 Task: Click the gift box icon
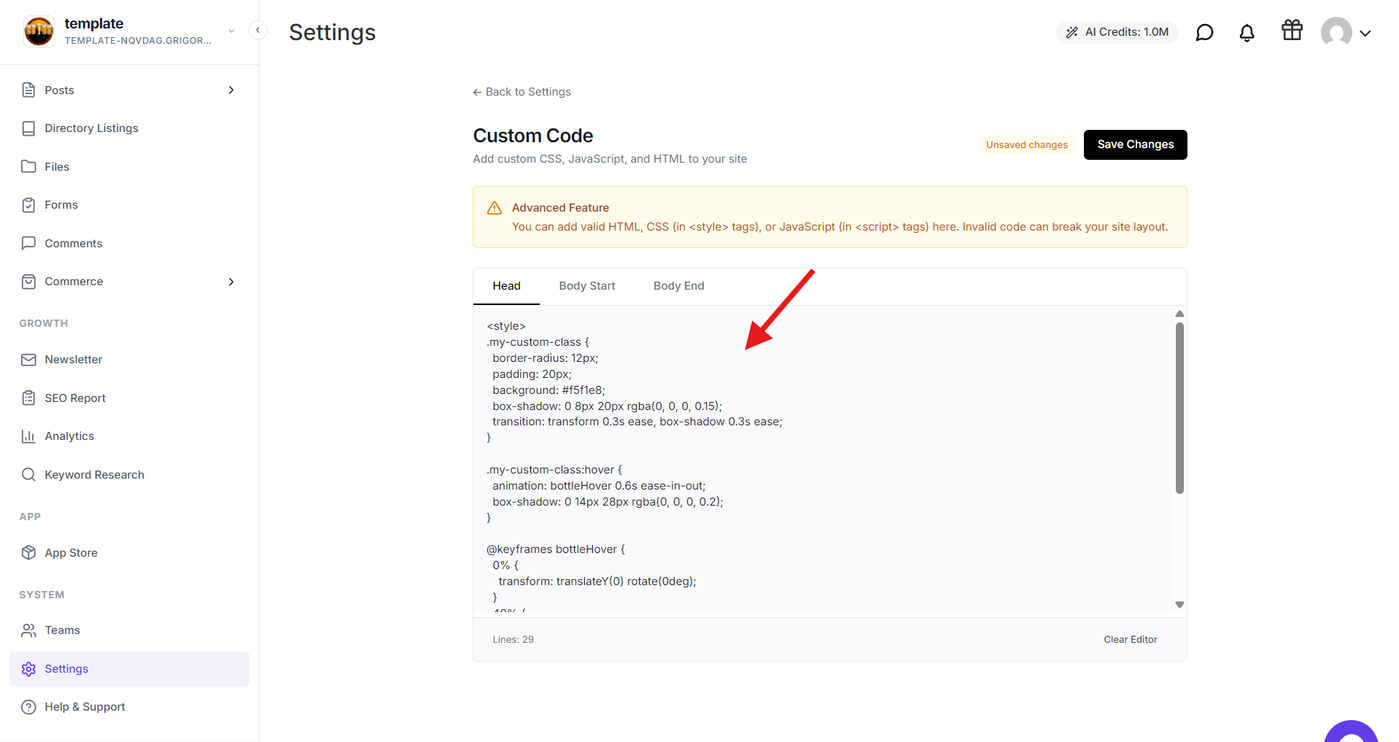click(1292, 31)
